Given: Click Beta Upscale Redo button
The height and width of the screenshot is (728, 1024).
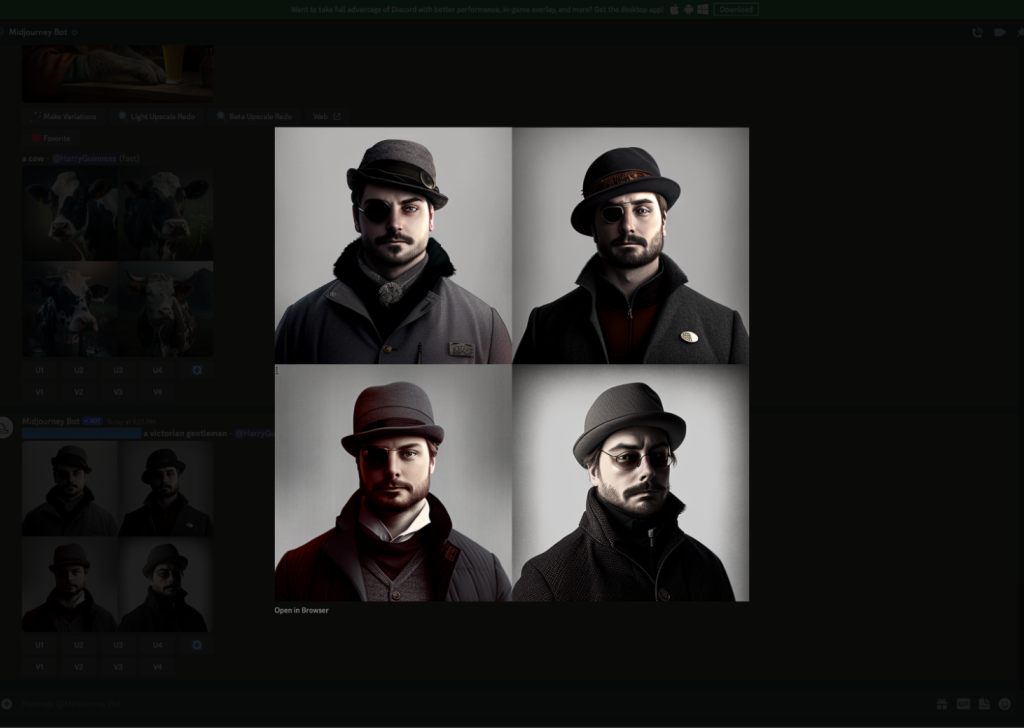Looking at the screenshot, I should pos(254,116).
